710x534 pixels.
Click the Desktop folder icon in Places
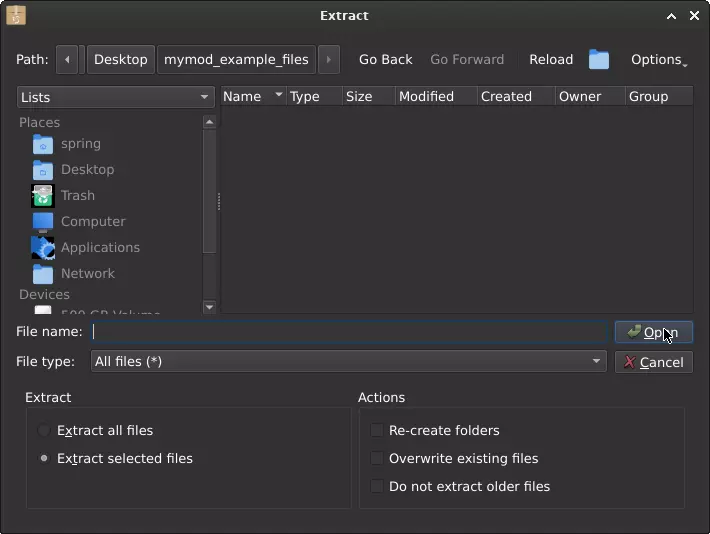(43, 170)
